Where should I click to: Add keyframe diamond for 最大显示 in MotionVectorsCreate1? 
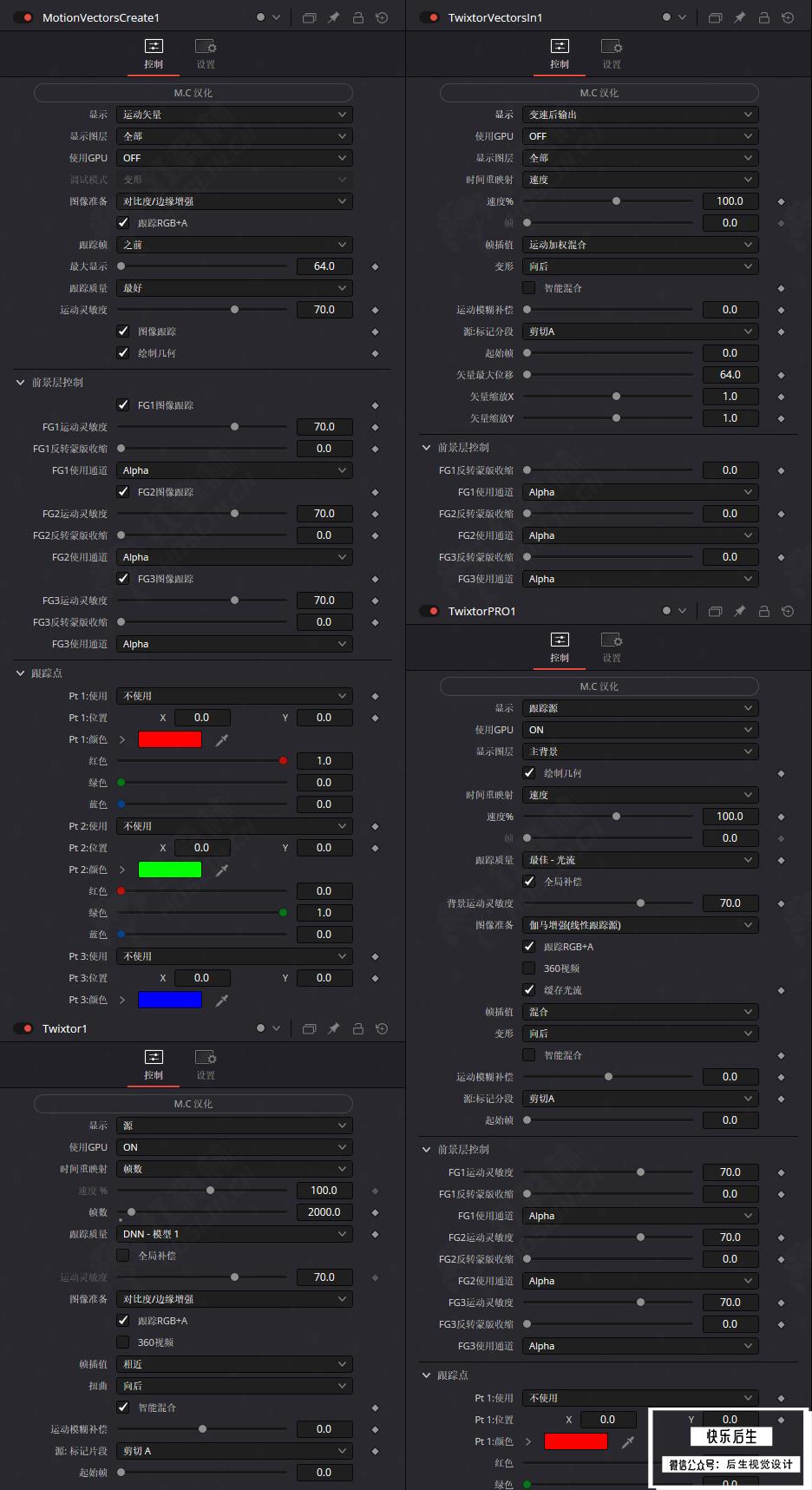coord(375,266)
